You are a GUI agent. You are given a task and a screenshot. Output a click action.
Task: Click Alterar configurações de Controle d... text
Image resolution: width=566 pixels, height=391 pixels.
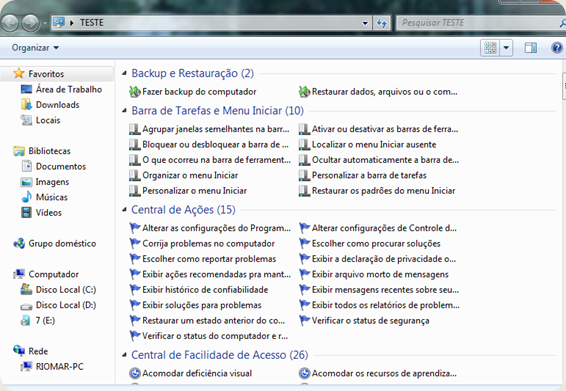[x=384, y=228]
